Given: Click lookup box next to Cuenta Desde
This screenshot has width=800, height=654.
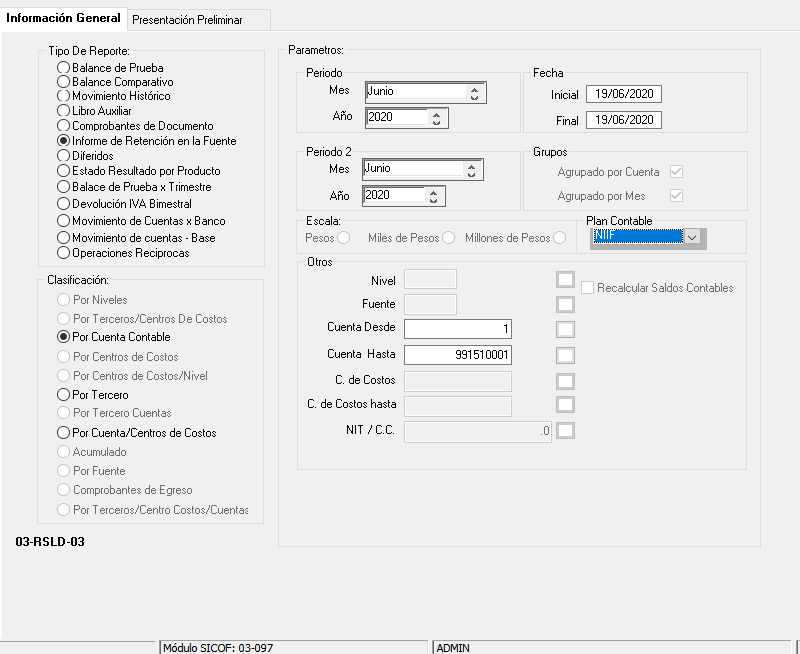Looking at the screenshot, I should pyautogui.click(x=566, y=329).
